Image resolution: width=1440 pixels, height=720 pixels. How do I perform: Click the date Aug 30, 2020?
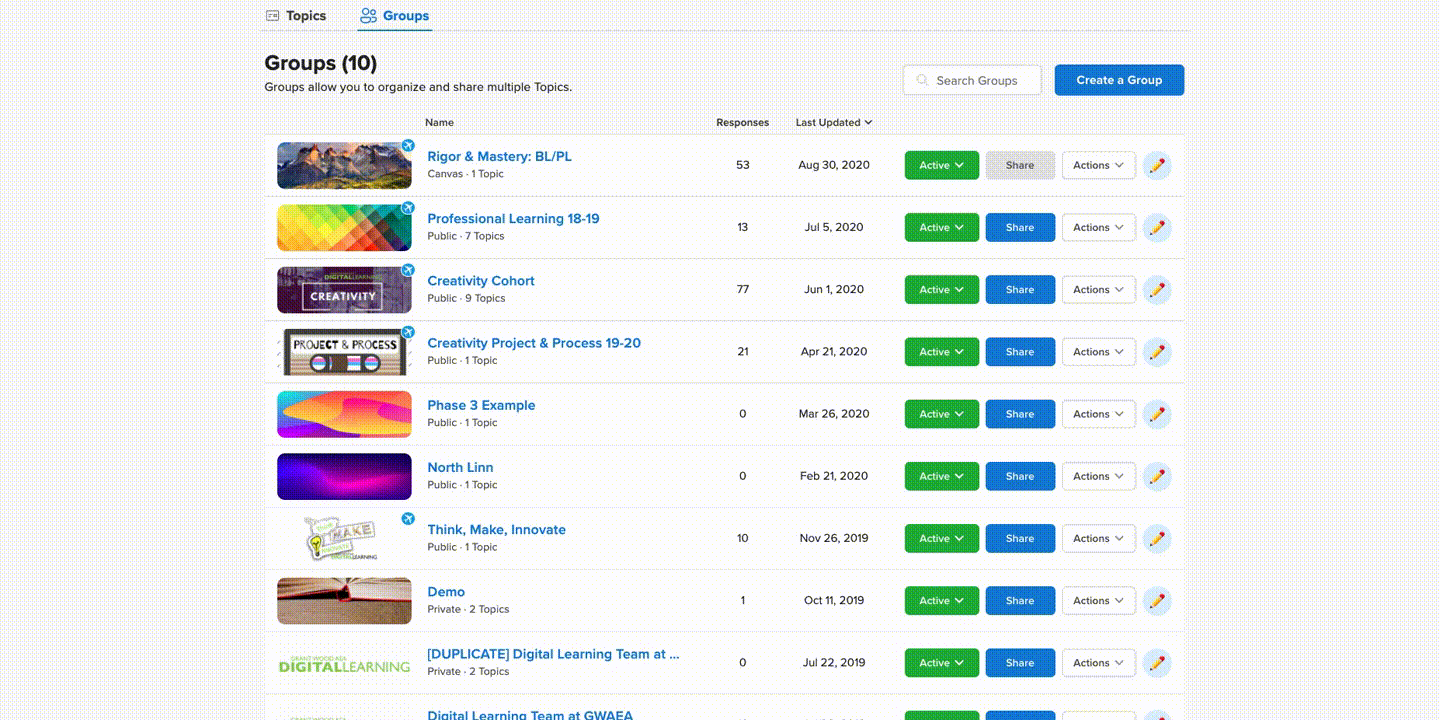pos(834,166)
